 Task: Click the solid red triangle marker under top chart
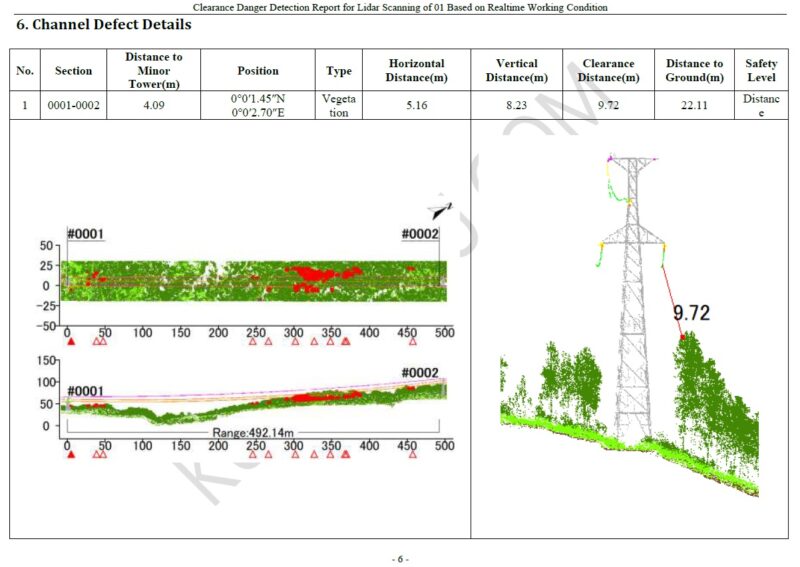point(70,342)
